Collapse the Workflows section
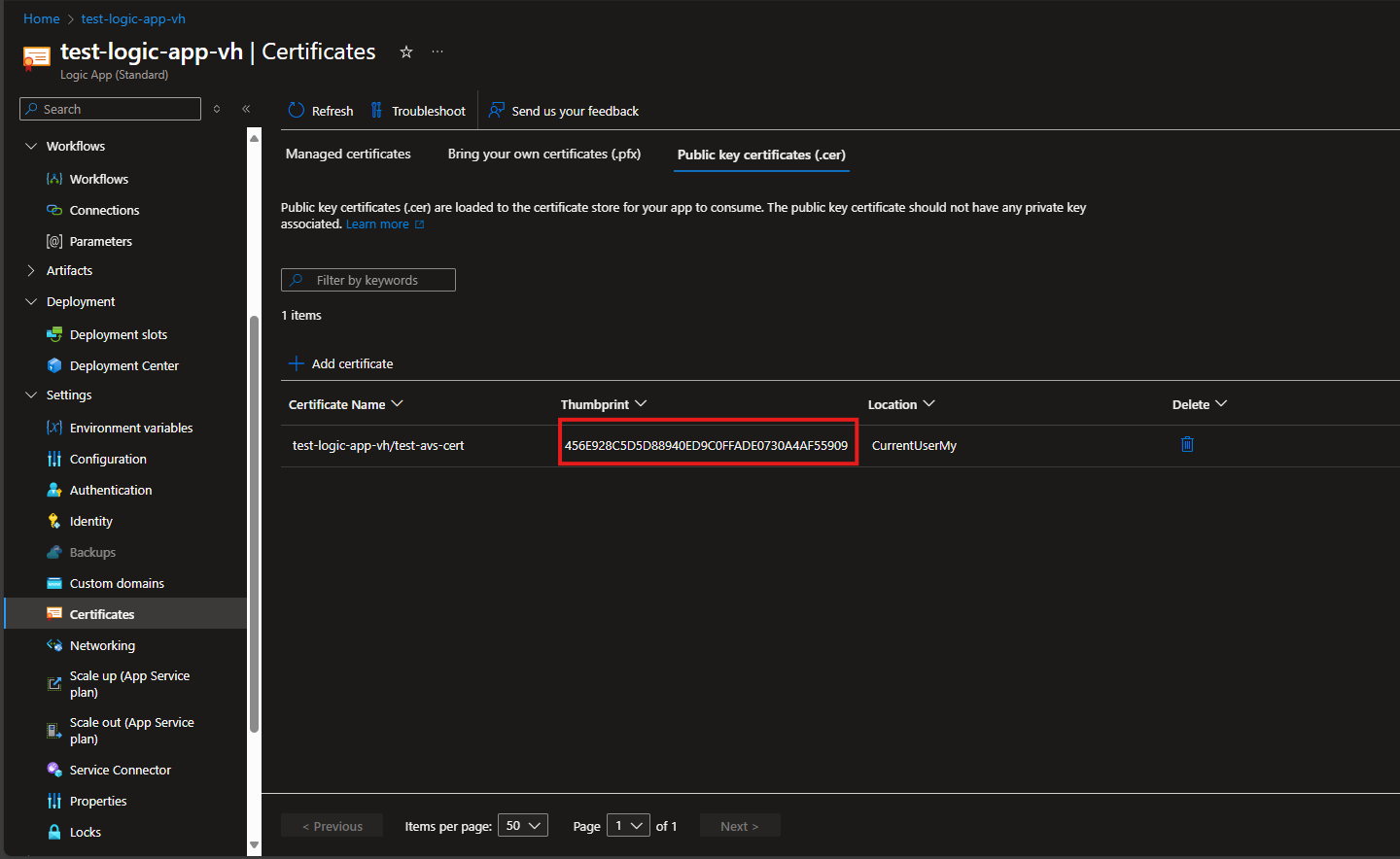1400x859 pixels. coord(31,146)
